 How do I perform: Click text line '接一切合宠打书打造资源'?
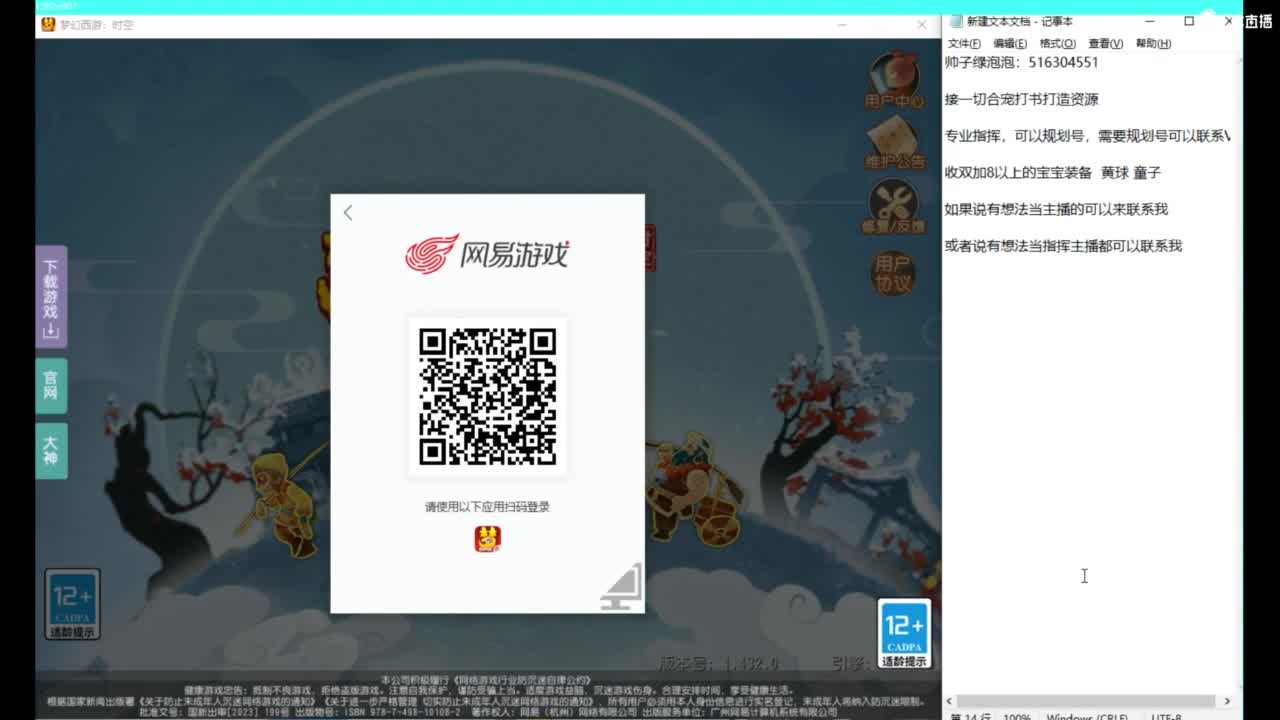point(1021,99)
